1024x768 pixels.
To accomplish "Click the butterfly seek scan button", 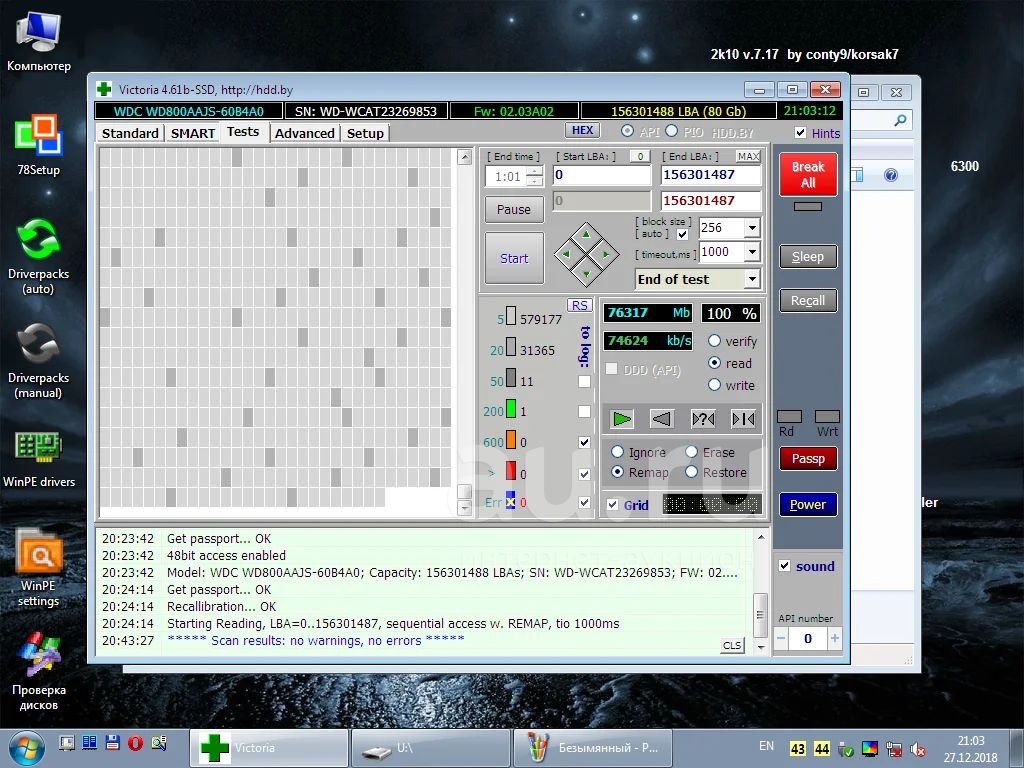I will [x=743, y=419].
